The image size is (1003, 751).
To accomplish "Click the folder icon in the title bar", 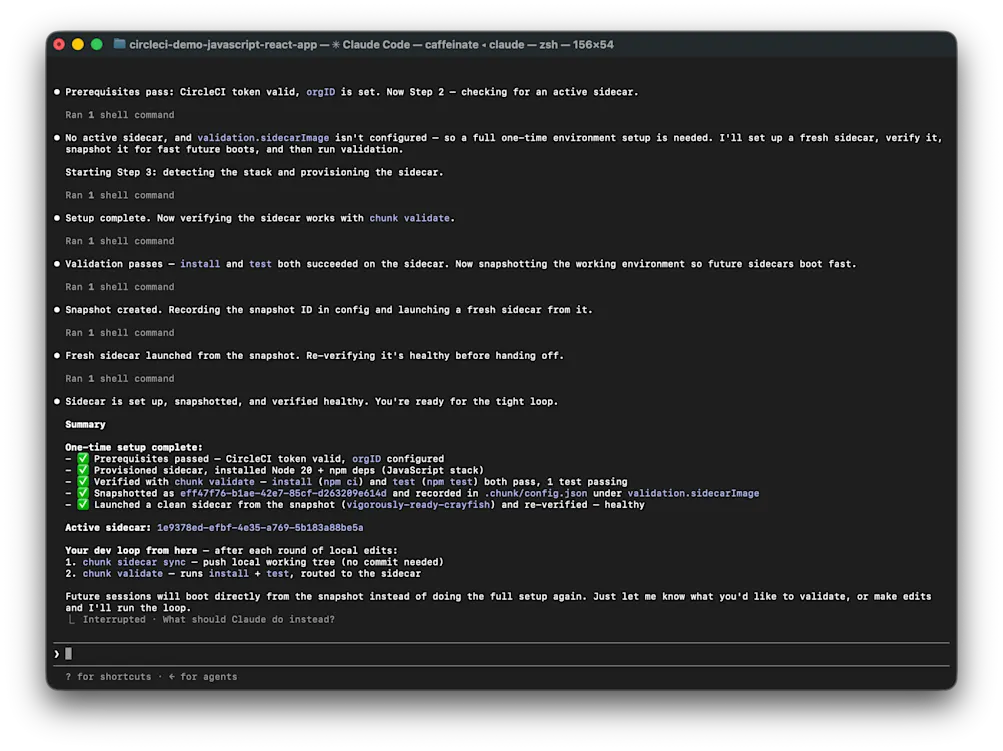I will 119,44.
